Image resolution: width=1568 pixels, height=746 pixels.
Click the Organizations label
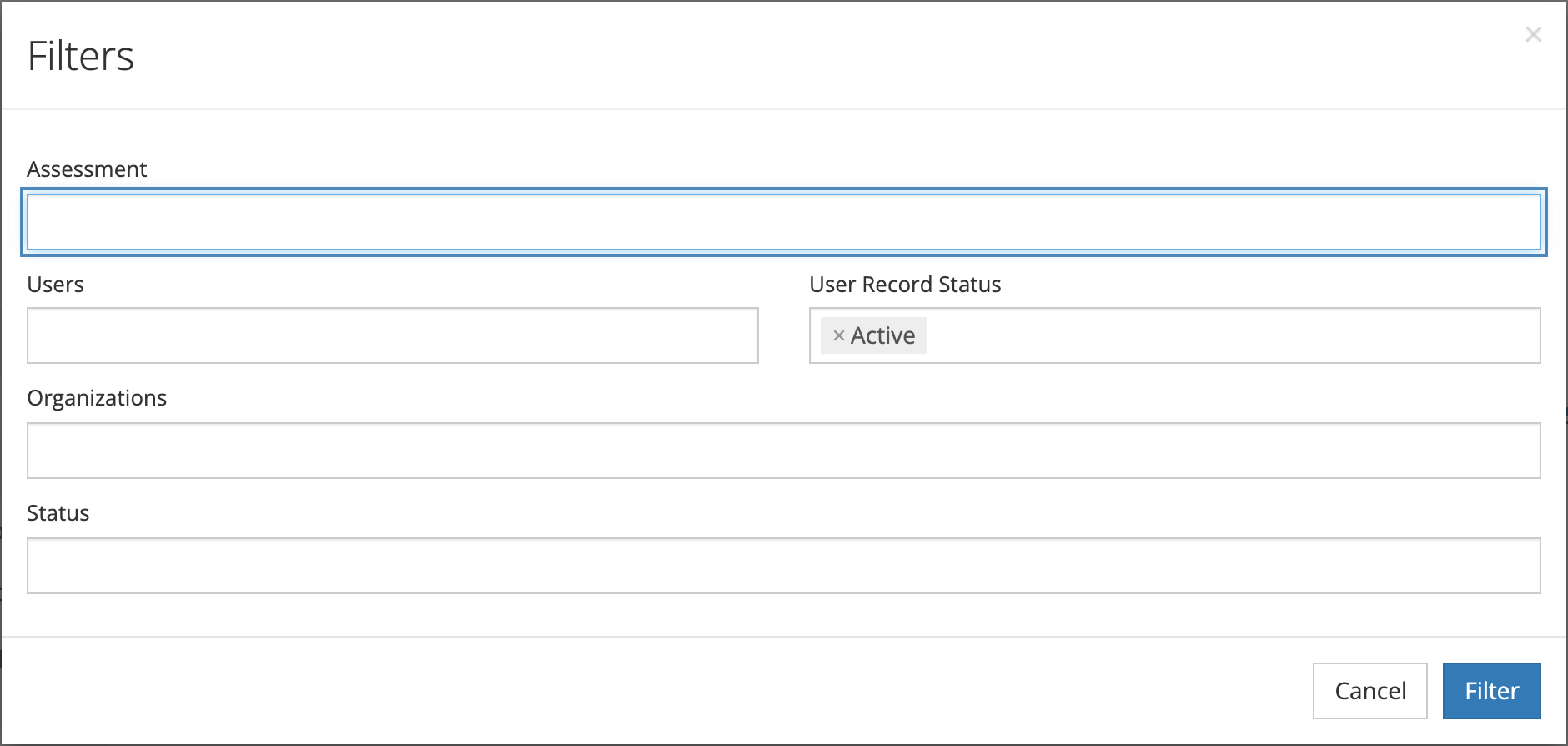(x=97, y=399)
